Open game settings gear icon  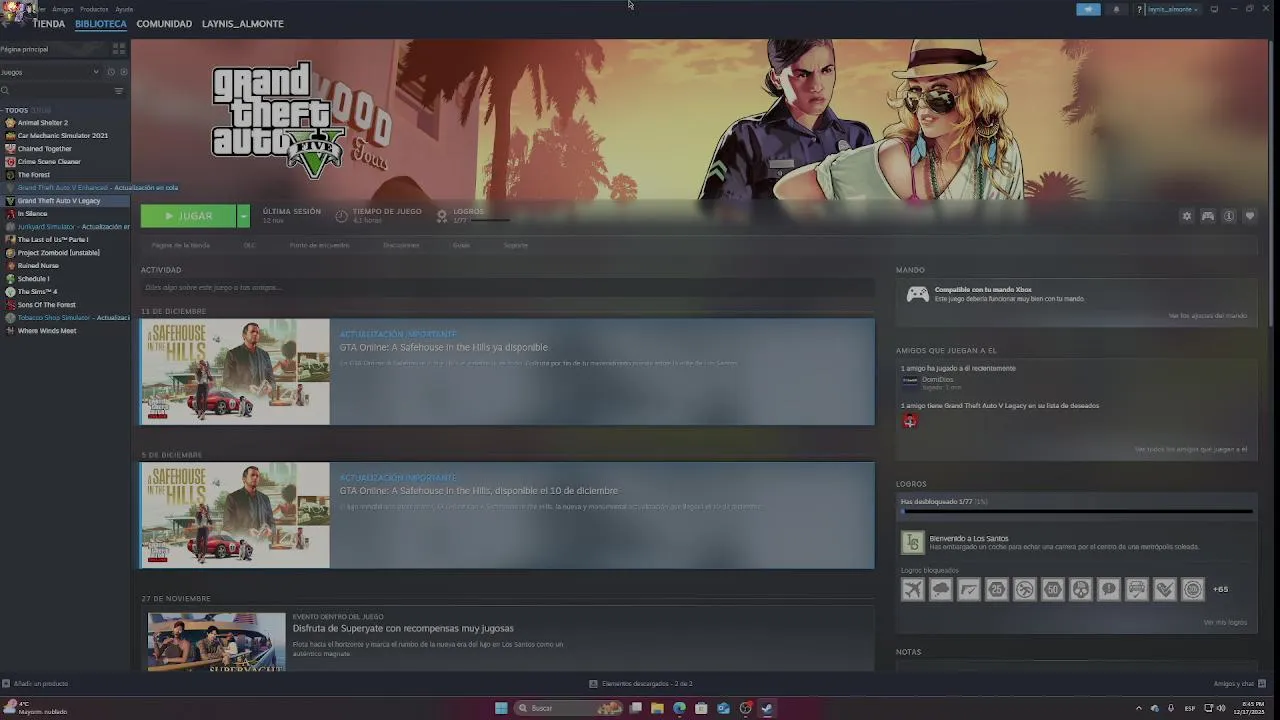point(1187,216)
